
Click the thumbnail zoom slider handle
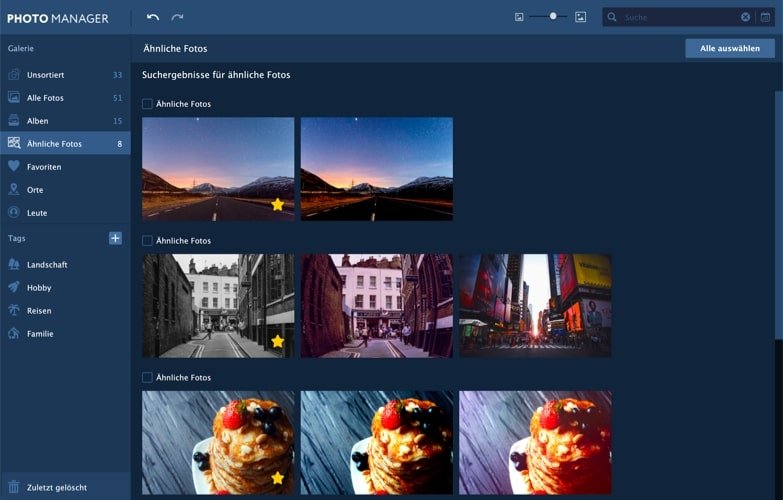pos(553,16)
